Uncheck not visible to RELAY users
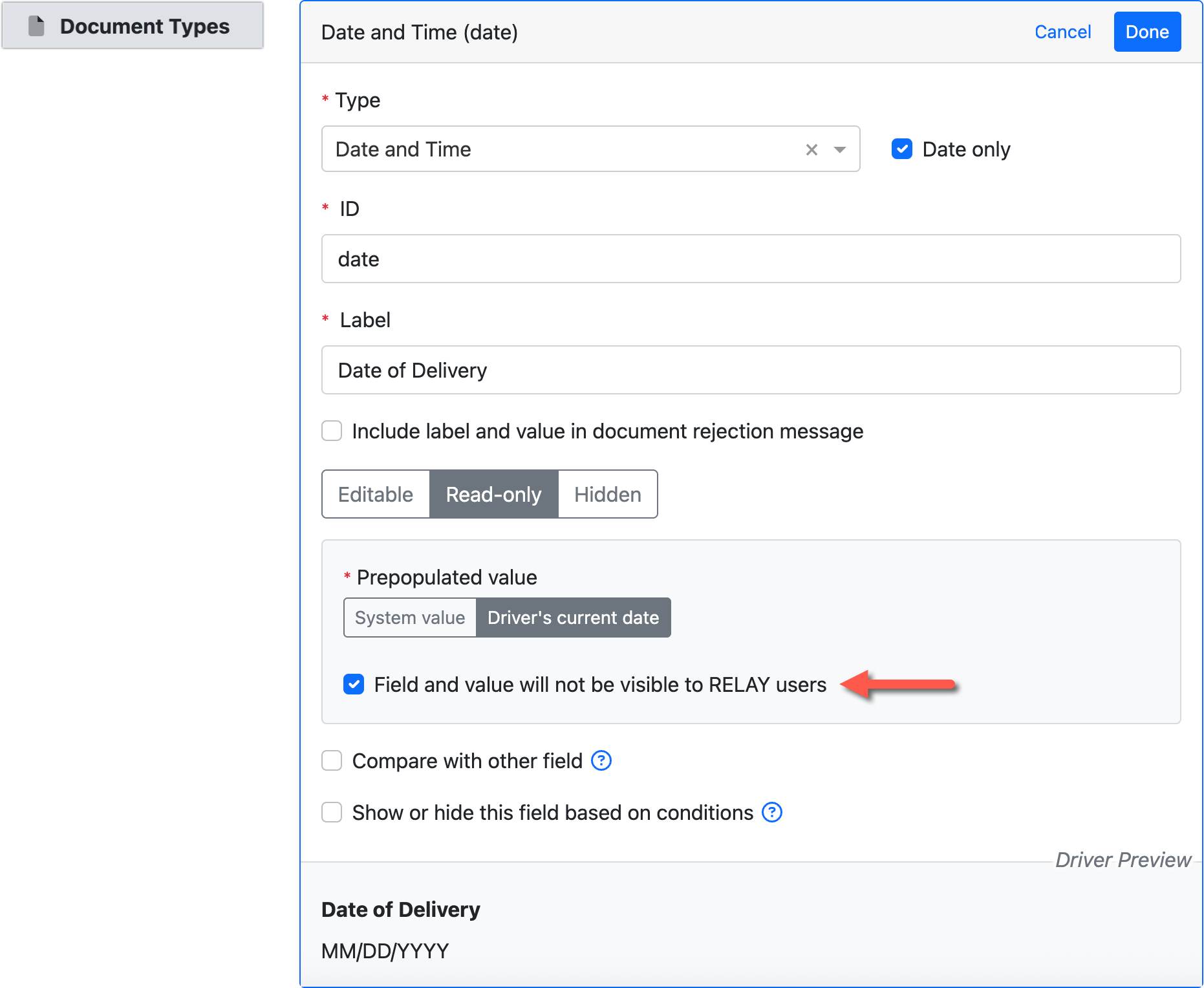The image size is (1204, 988). tap(354, 684)
